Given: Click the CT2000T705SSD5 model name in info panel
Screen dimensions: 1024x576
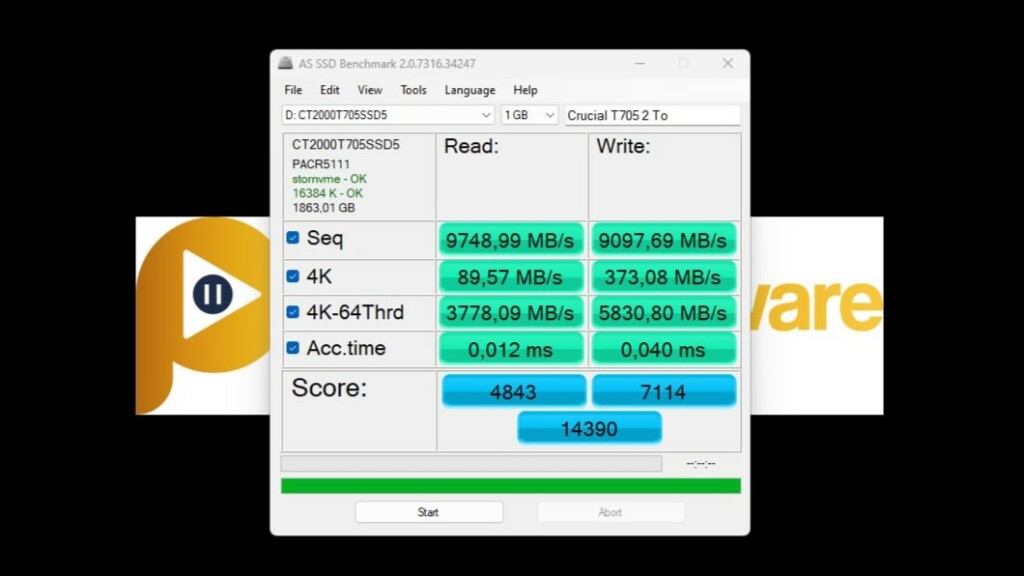Looking at the screenshot, I should [x=345, y=144].
